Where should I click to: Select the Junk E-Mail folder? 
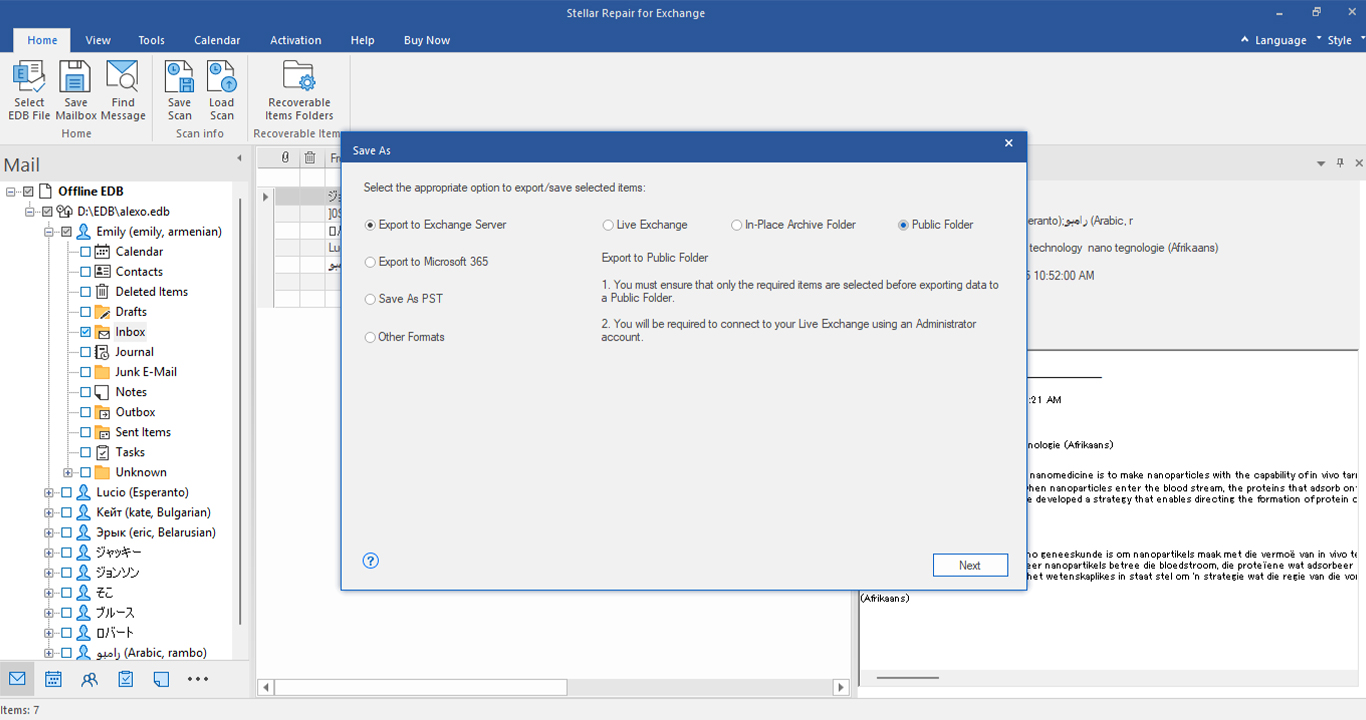click(146, 372)
